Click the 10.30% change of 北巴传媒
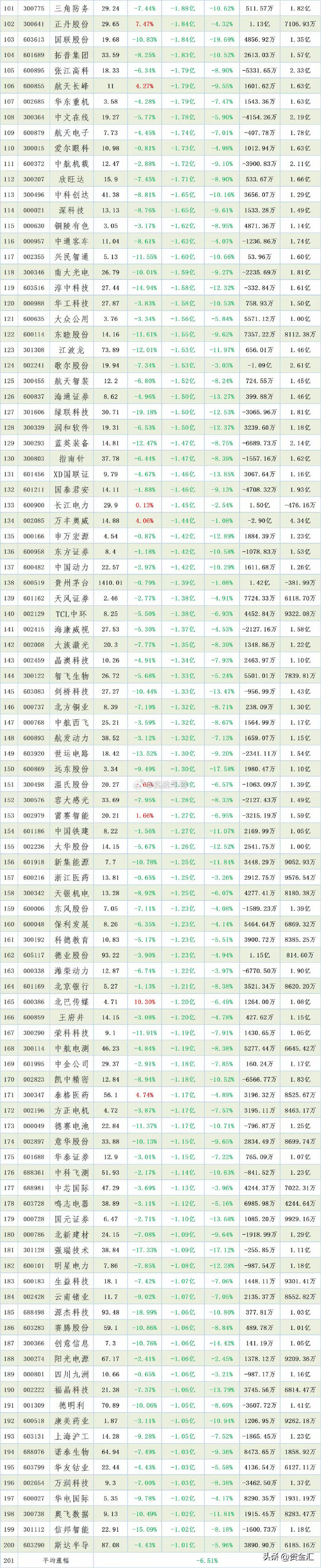Screen dimensions: 321x1568 pos(144,1002)
